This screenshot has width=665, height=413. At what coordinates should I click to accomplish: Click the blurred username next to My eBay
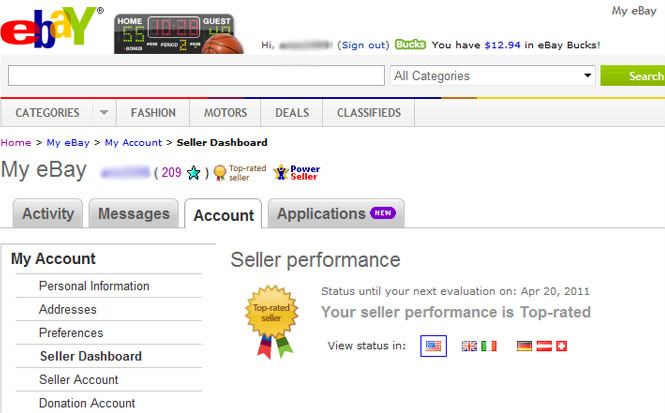(x=126, y=173)
